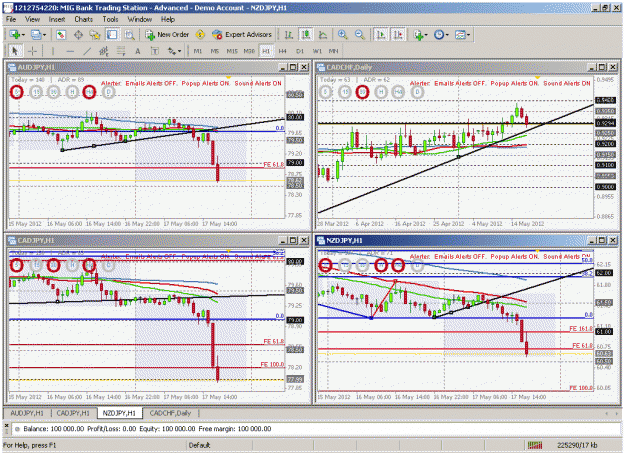Viewport: 625px width, 453px height.
Task: Select the Text 'A' tool
Action: coord(138,51)
